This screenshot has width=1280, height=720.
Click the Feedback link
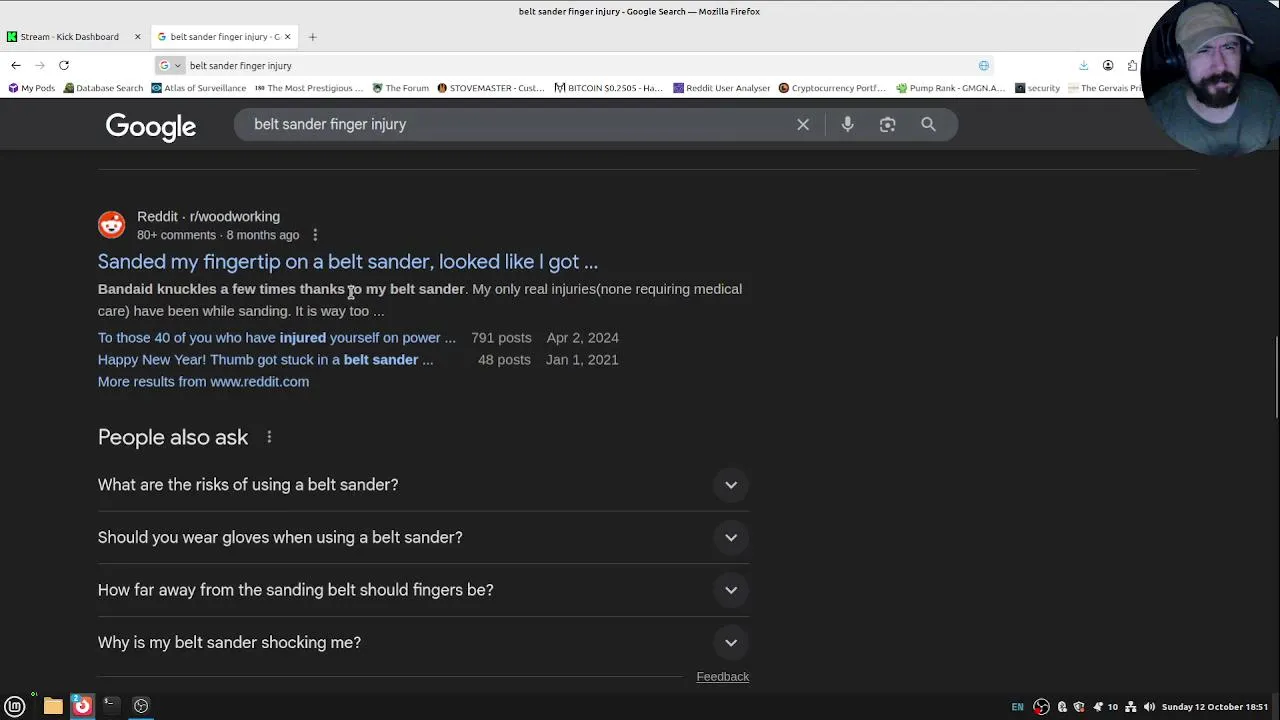click(x=722, y=677)
